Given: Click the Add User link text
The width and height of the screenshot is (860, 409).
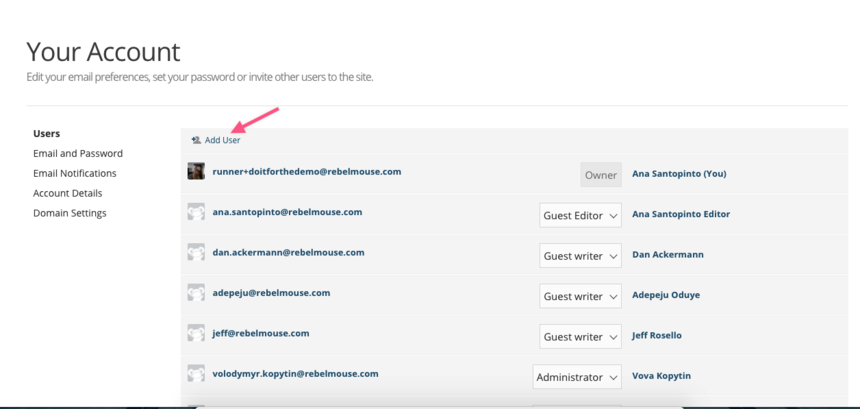Looking at the screenshot, I should tap(222, 140).
